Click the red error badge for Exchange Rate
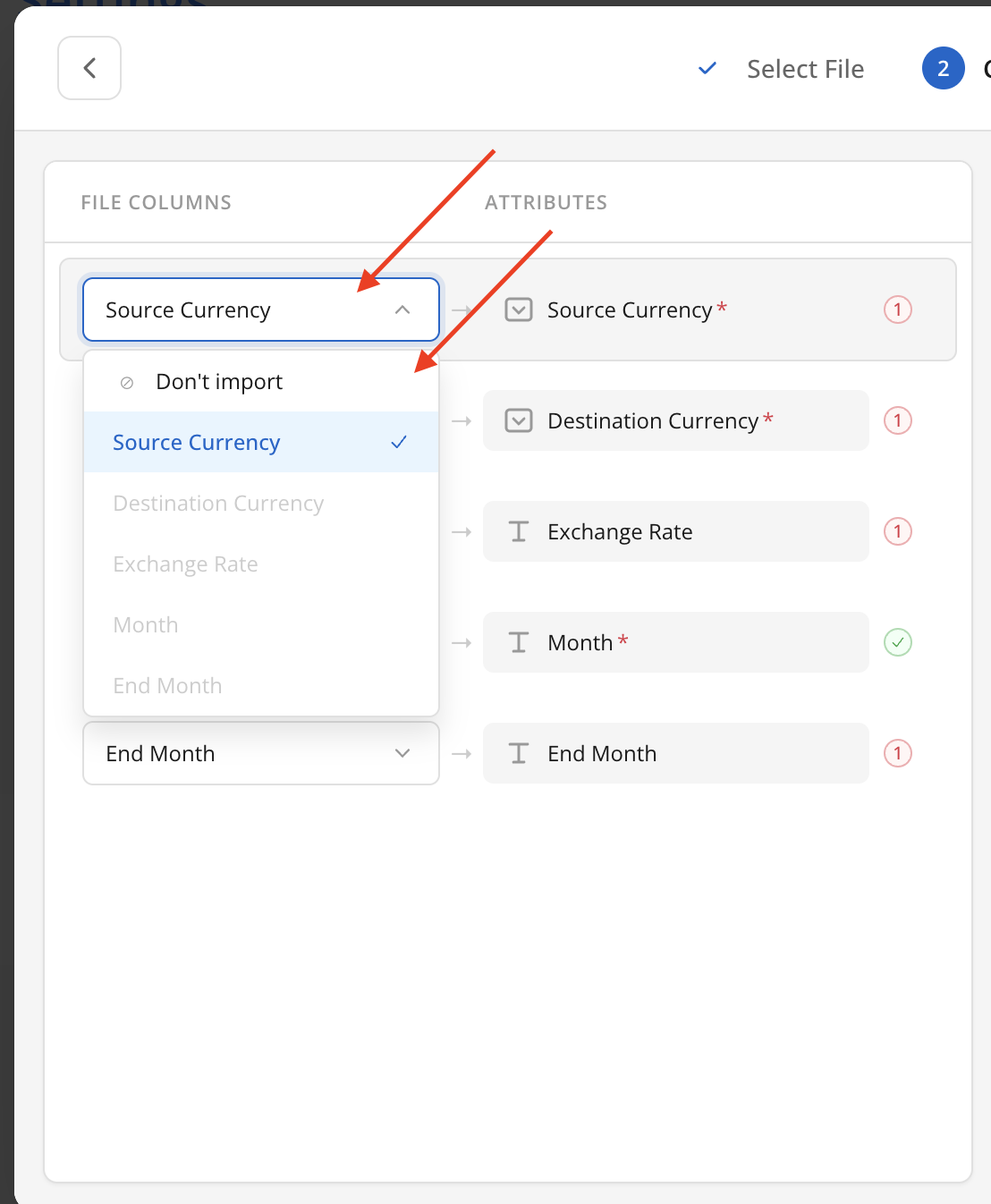Viewport: 991px width, 1204px height. 898,531
